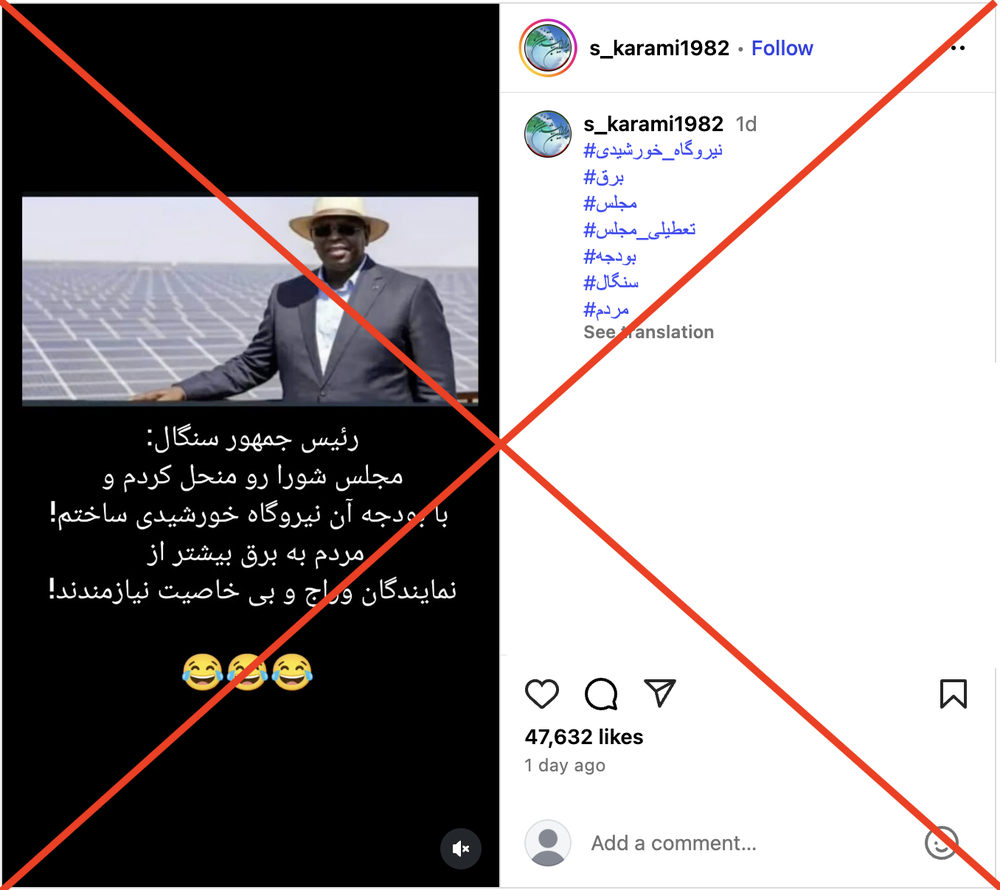Open comments via speech bubble icon
This screenshot has width=1000, height=890.
(x=601, y=694)
